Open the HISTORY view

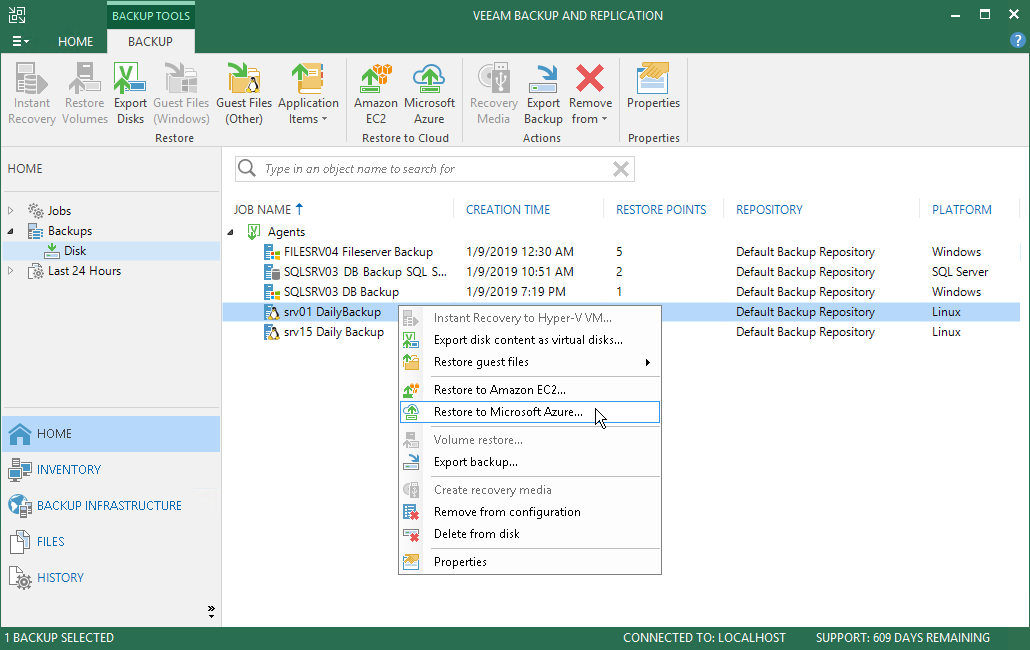[111, 578]
